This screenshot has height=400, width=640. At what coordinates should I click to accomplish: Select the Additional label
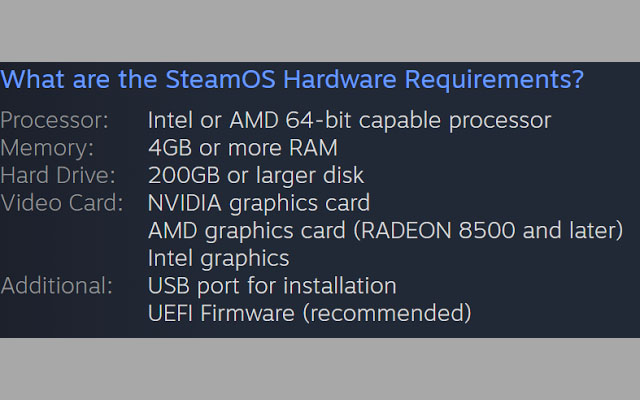[x=56, y=286]
